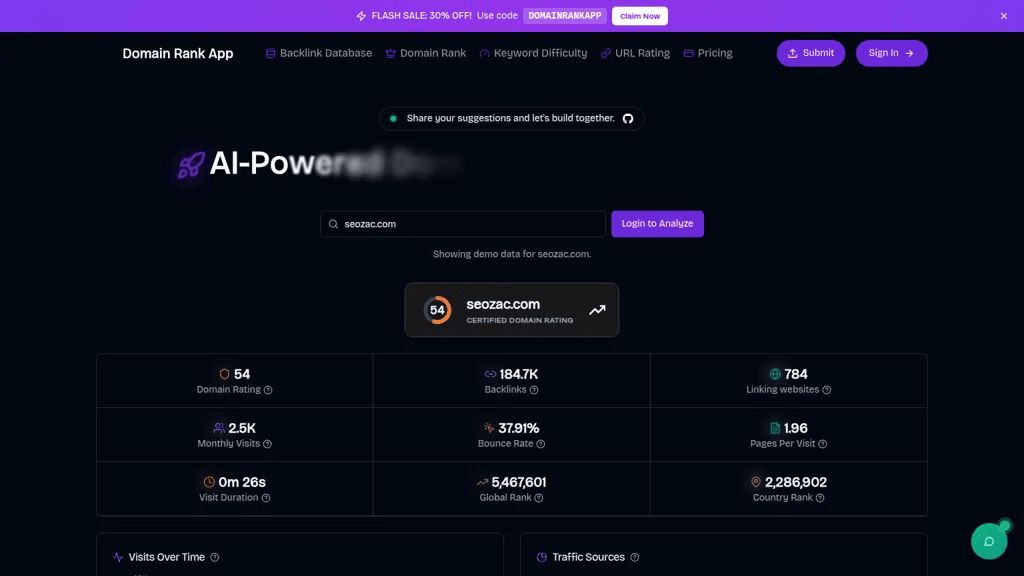Dismiss the flash sale banner
The image size is (1024, 576).
pos(1004,16)
